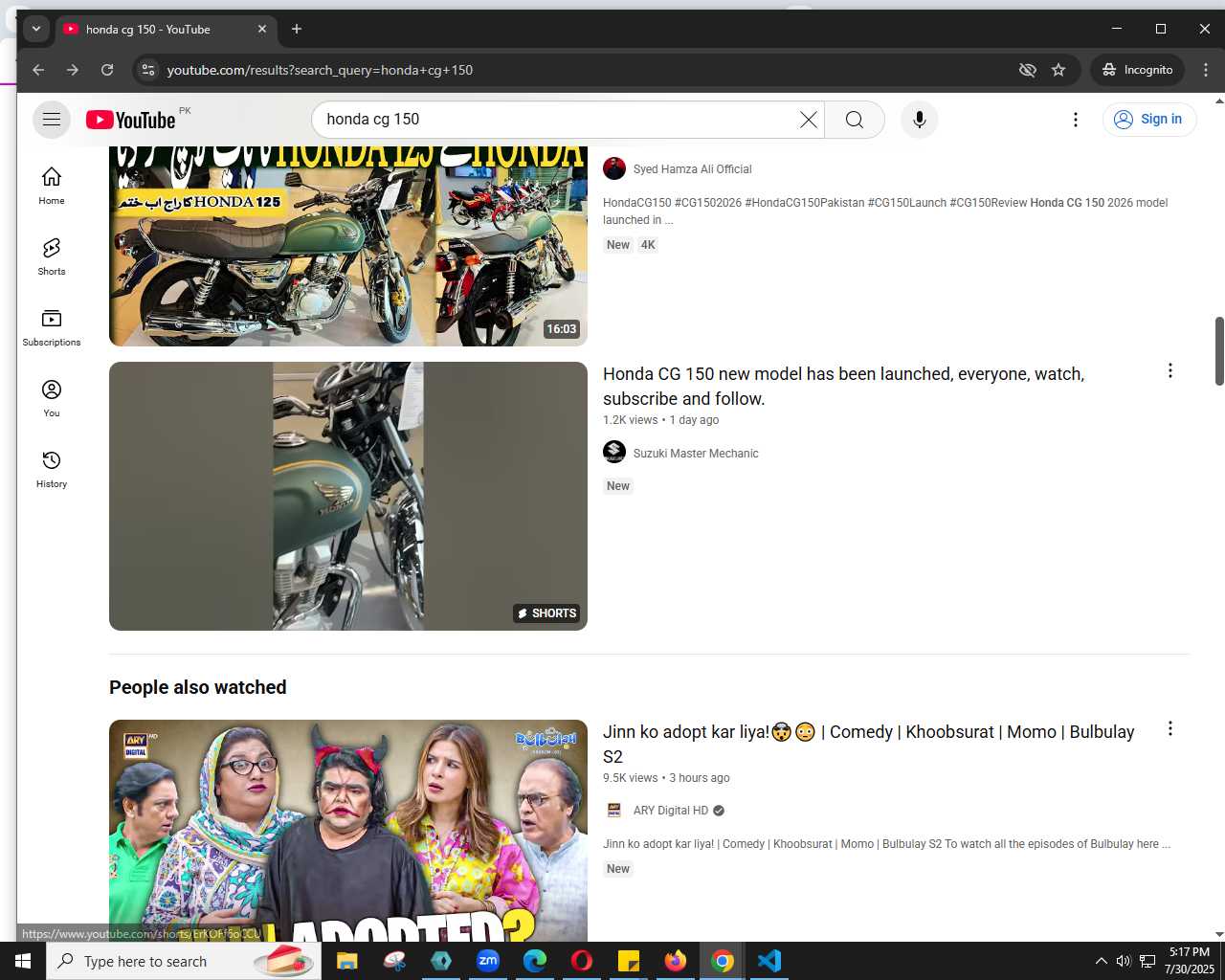Close the honda cg 150 YouTube tab

point(262,29)
